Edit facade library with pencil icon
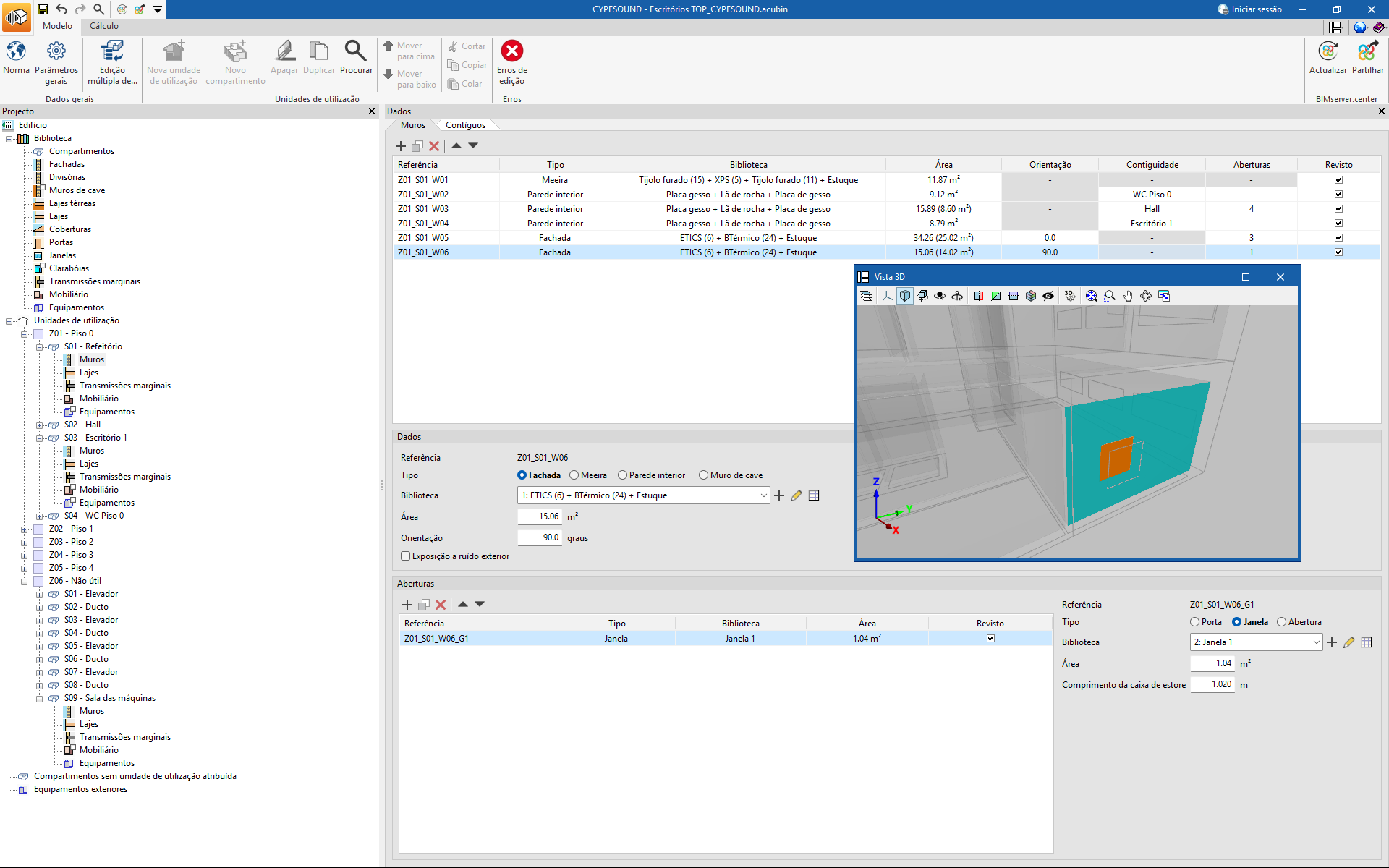Screen dimensions: 1389x868 [x=797, y=496]
